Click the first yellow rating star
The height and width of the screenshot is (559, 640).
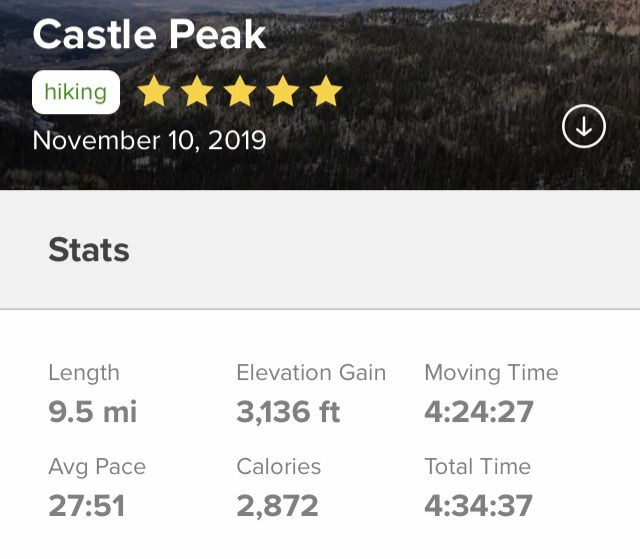[154, 91]
